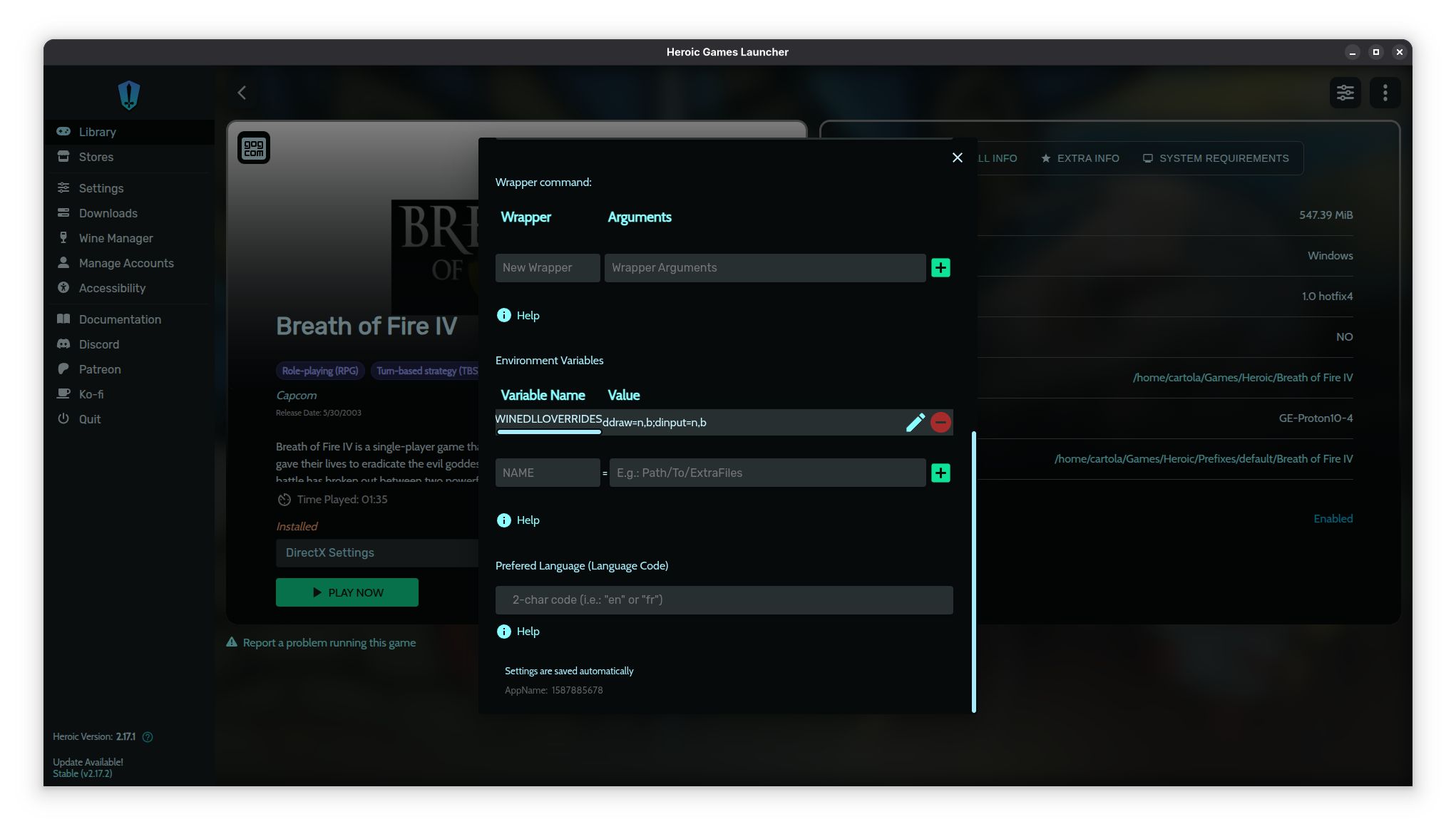The width and height of the screenshot is (1456, 834).
Task: Click Help under Environment Variables
Action: coord(518,520)
